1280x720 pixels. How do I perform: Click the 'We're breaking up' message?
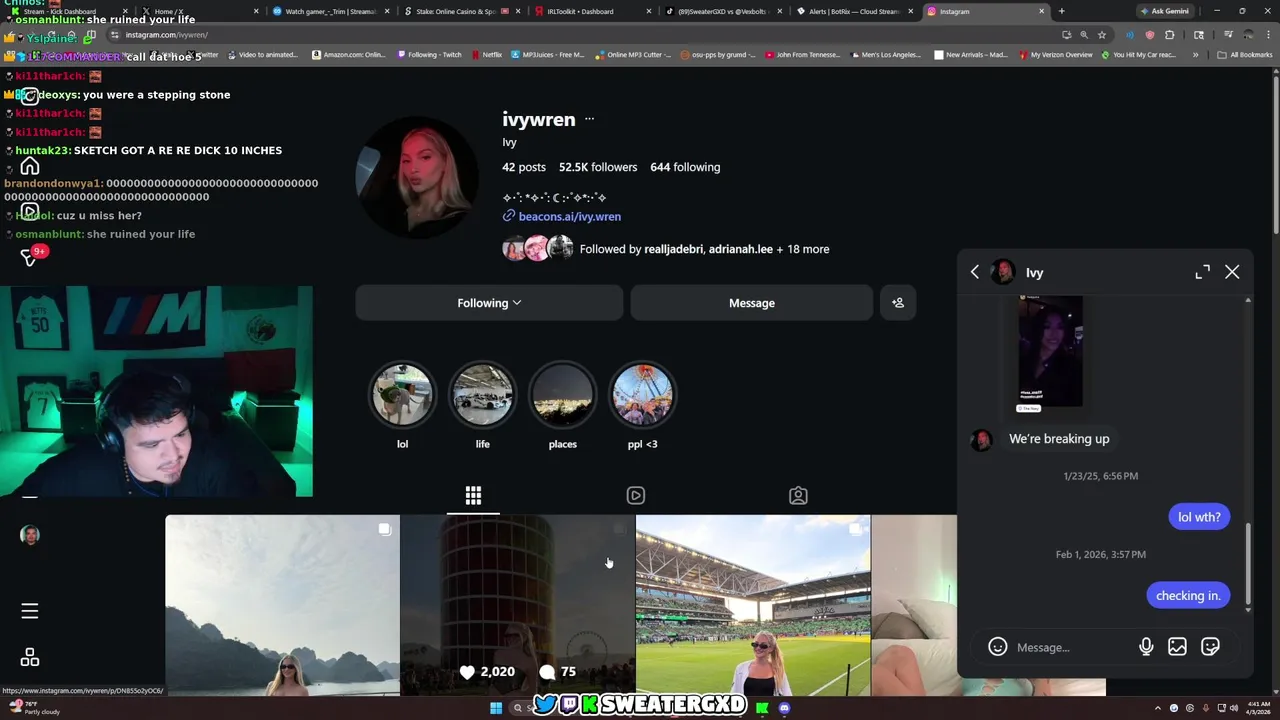(x=1059, y=439)
